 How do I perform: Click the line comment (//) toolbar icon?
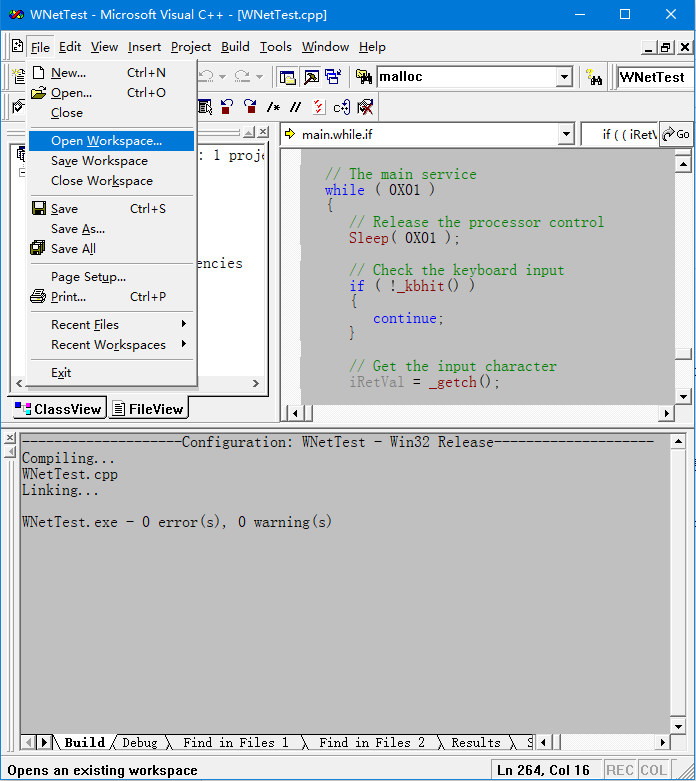[x=295, y=107]
